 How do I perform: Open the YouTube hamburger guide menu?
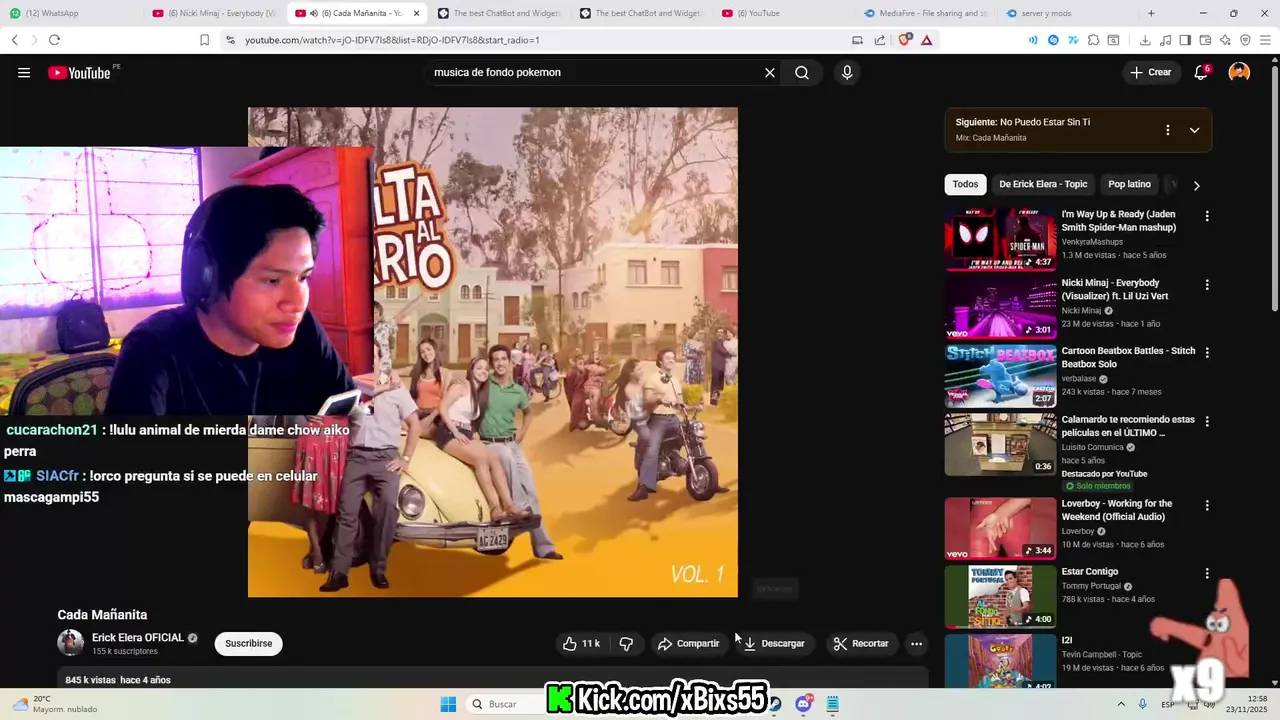[x=24, y=72]
